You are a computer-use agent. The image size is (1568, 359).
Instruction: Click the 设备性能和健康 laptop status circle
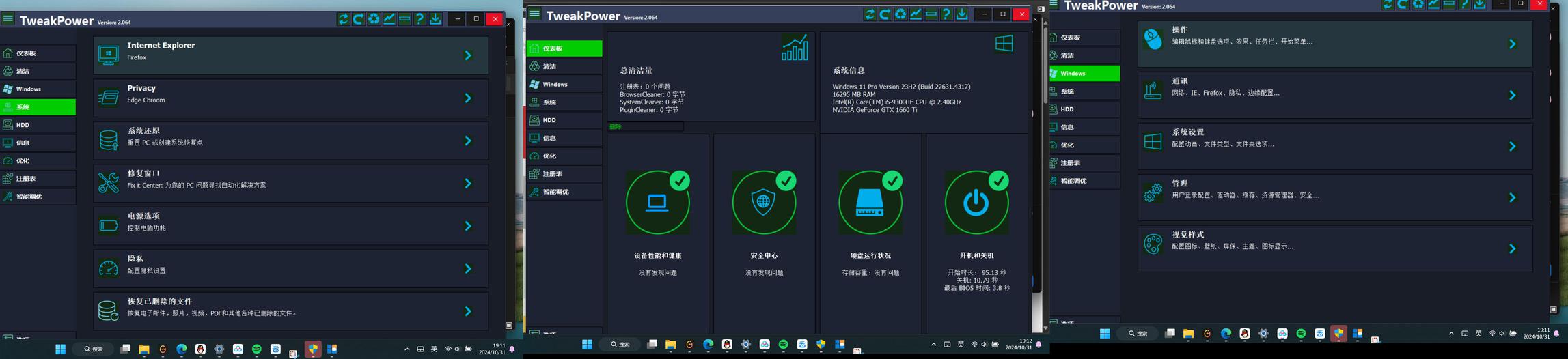pos(657,203)
